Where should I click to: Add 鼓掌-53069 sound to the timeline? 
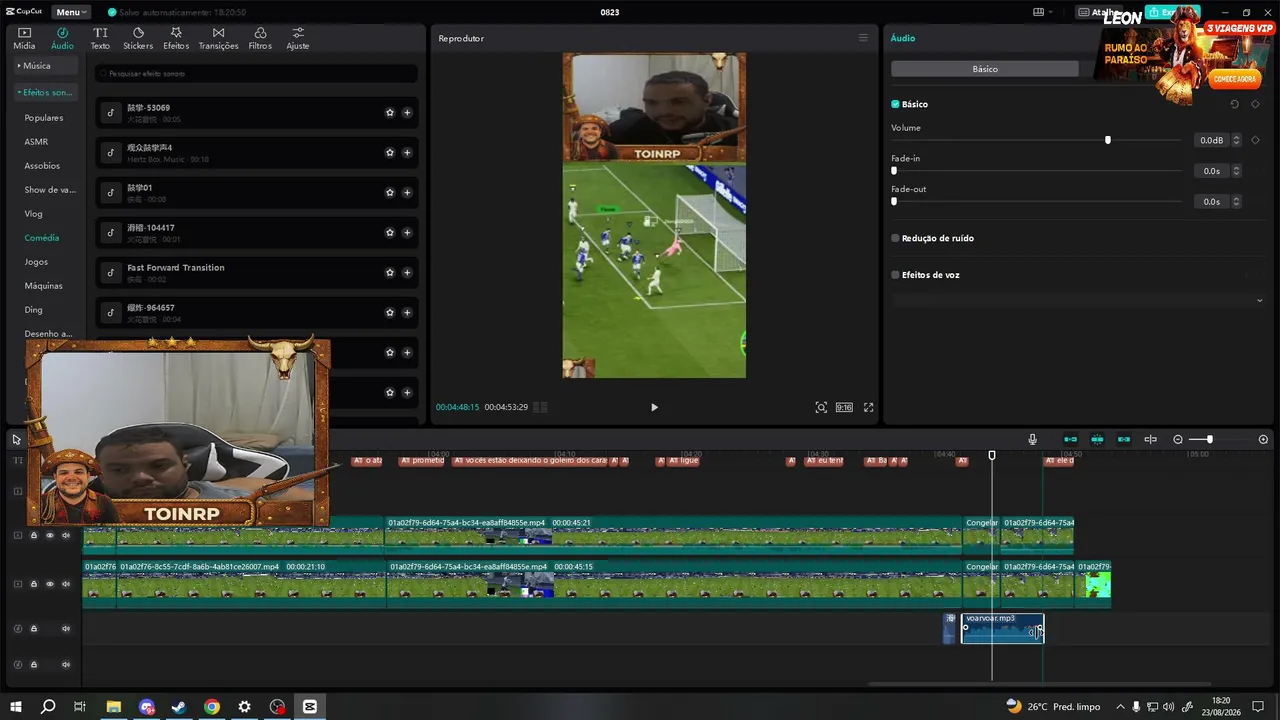click(407, 113)
